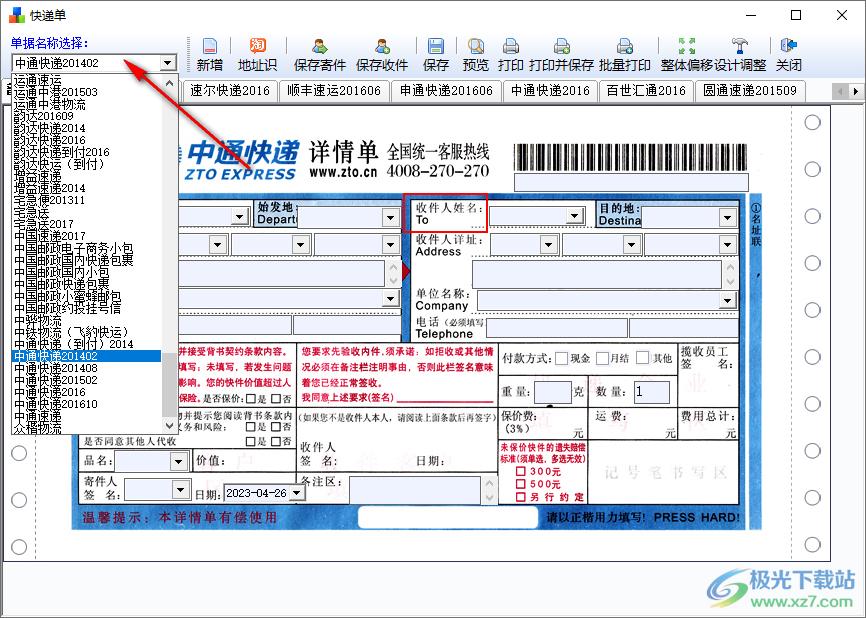Tick the 其他 payment checkbox
Screen dimensions: 866x618
[642, 358]
